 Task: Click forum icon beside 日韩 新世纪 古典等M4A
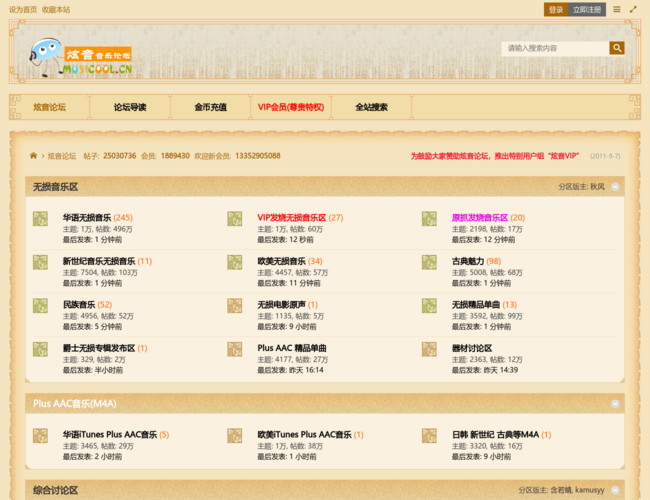(429, 435)
